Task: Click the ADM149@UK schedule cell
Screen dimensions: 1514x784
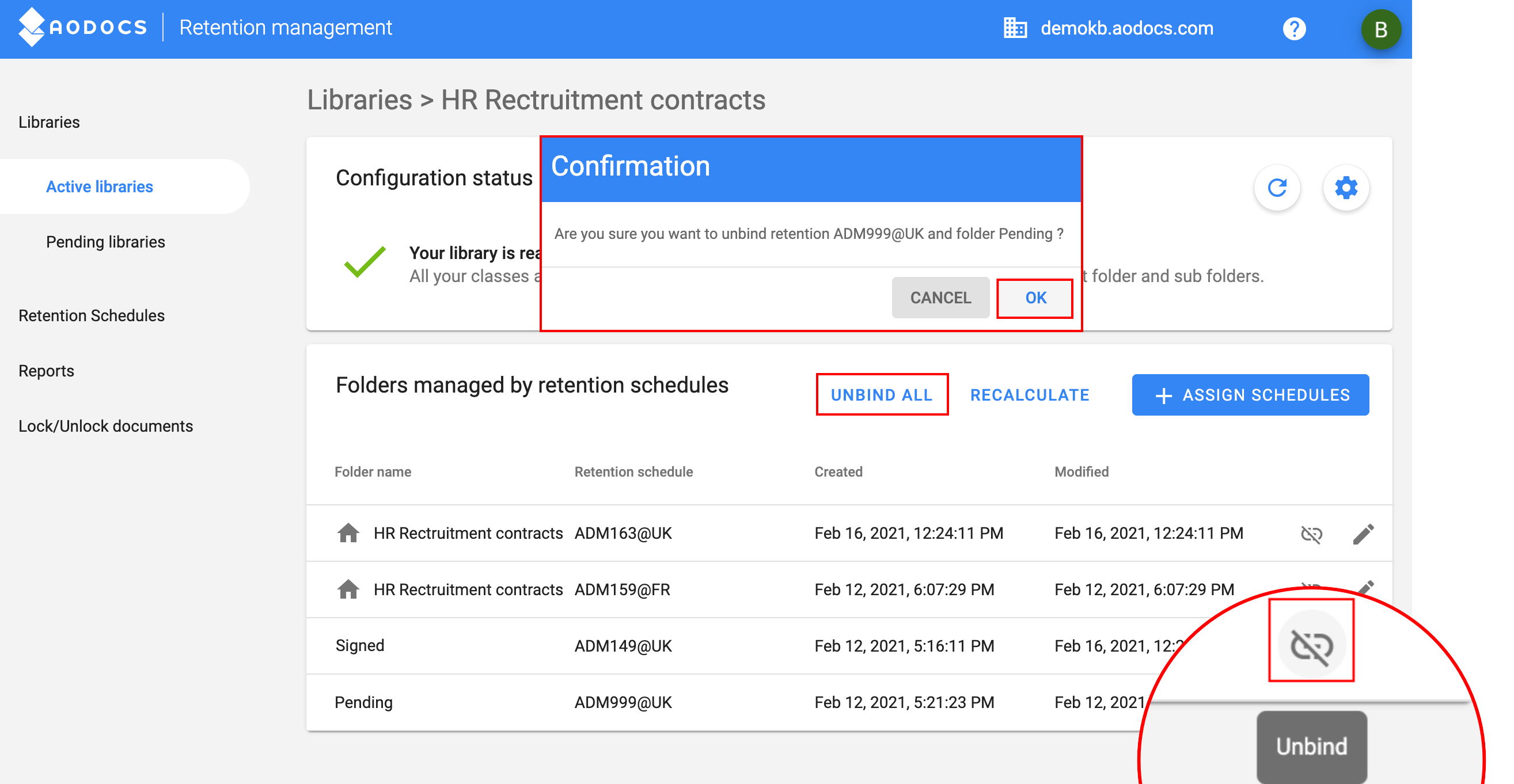Action: (x=623, y=645)
